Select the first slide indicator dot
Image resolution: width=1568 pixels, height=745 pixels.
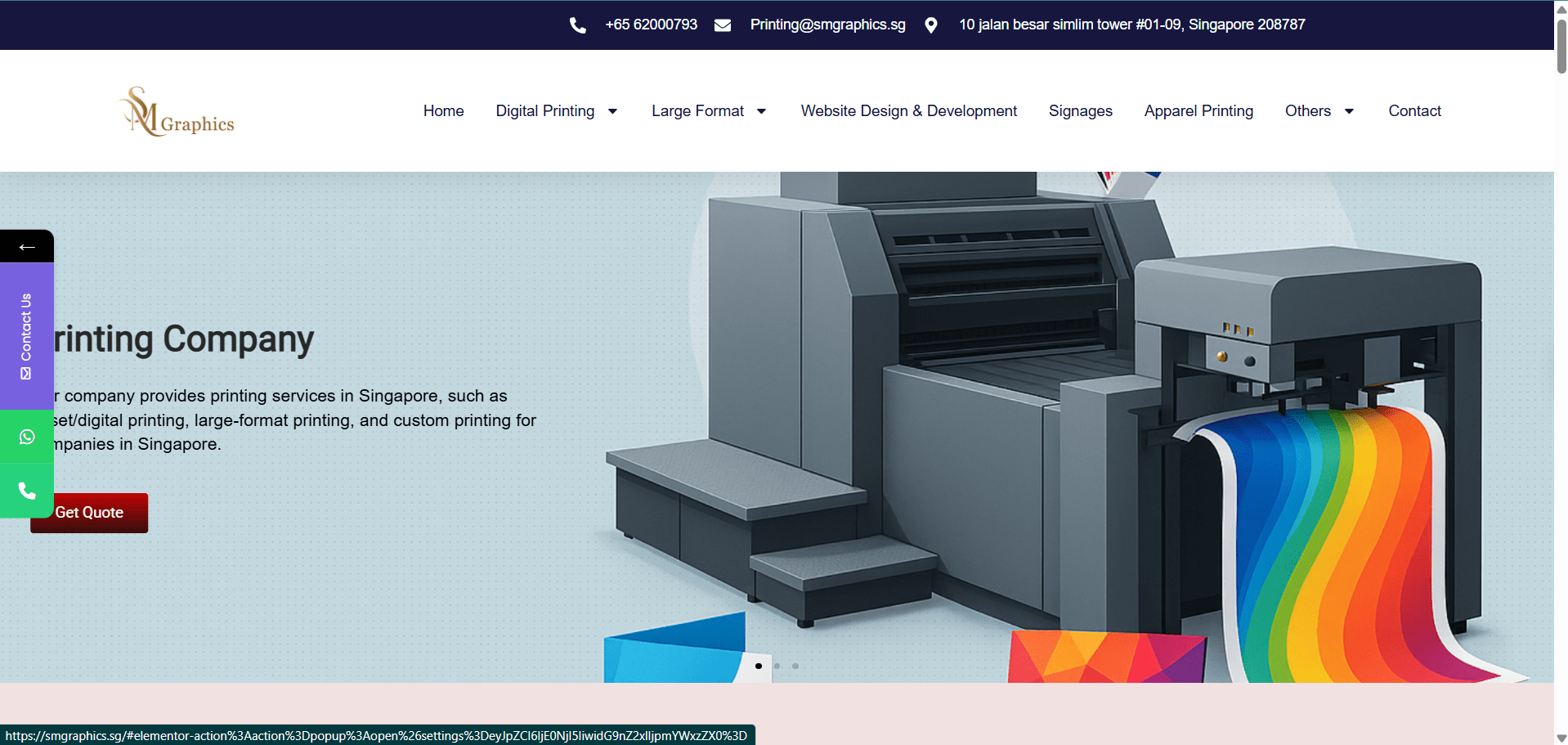(759, 666)
